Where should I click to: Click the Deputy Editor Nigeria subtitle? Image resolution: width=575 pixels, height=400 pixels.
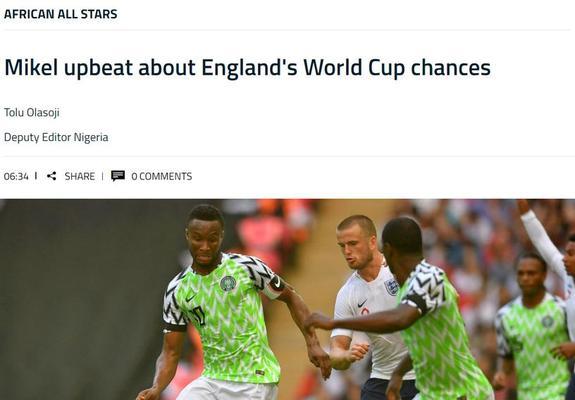coord(56,137)
